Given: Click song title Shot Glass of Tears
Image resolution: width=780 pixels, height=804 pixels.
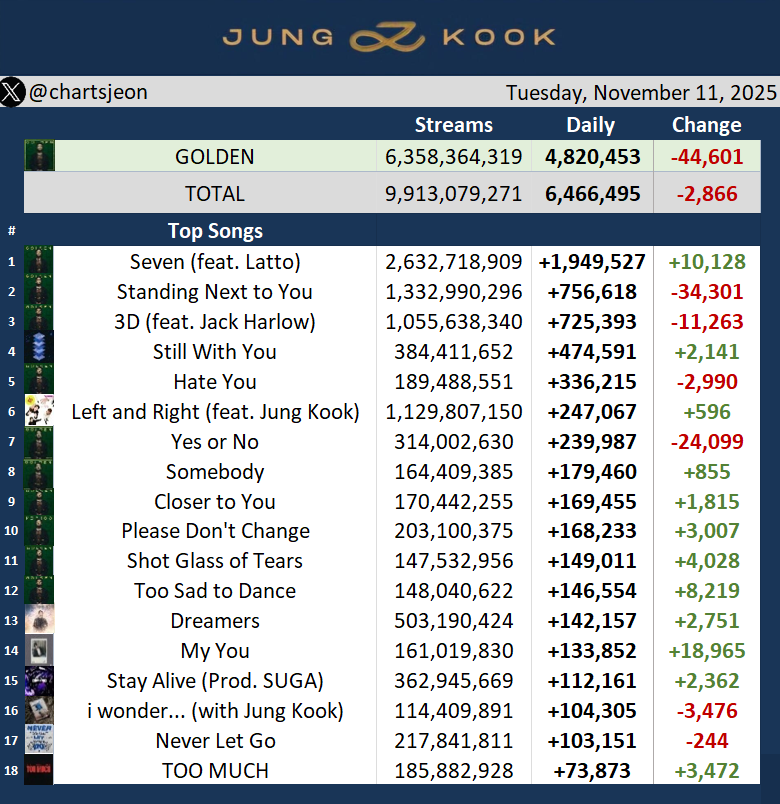Looking at the screenshot, I should click(x=215, y=560).
